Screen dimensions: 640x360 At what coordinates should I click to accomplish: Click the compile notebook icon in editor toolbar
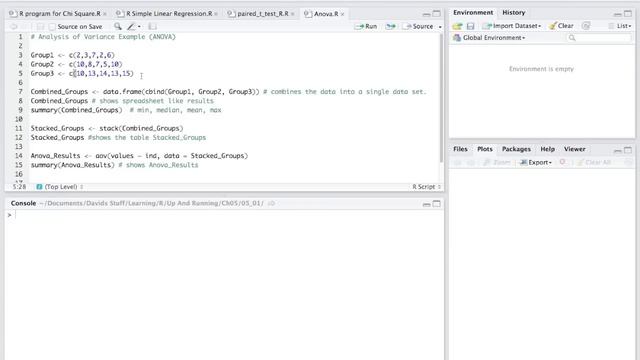[152, 27]
